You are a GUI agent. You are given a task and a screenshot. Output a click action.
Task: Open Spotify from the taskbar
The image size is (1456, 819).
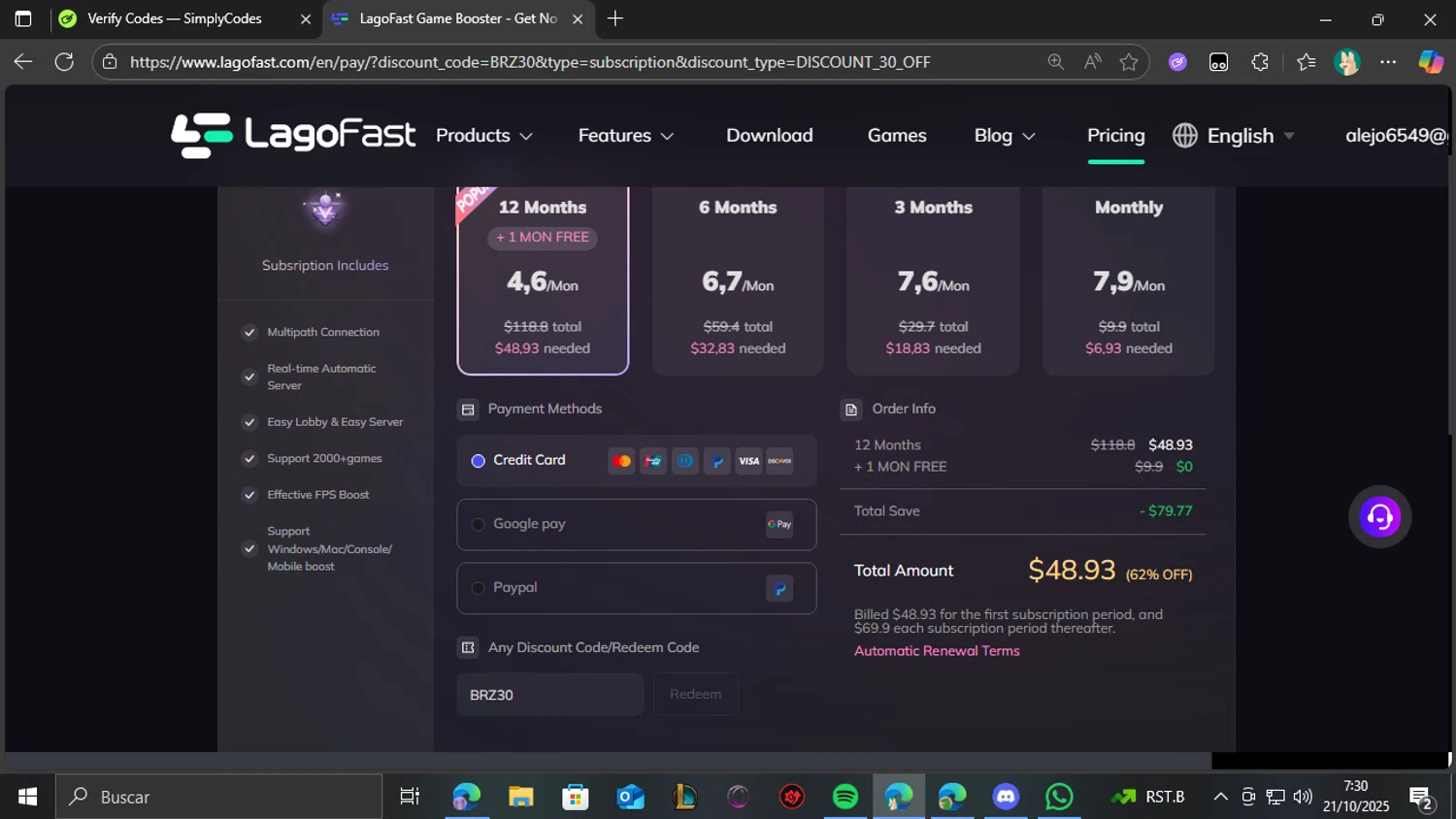[845, 797]
